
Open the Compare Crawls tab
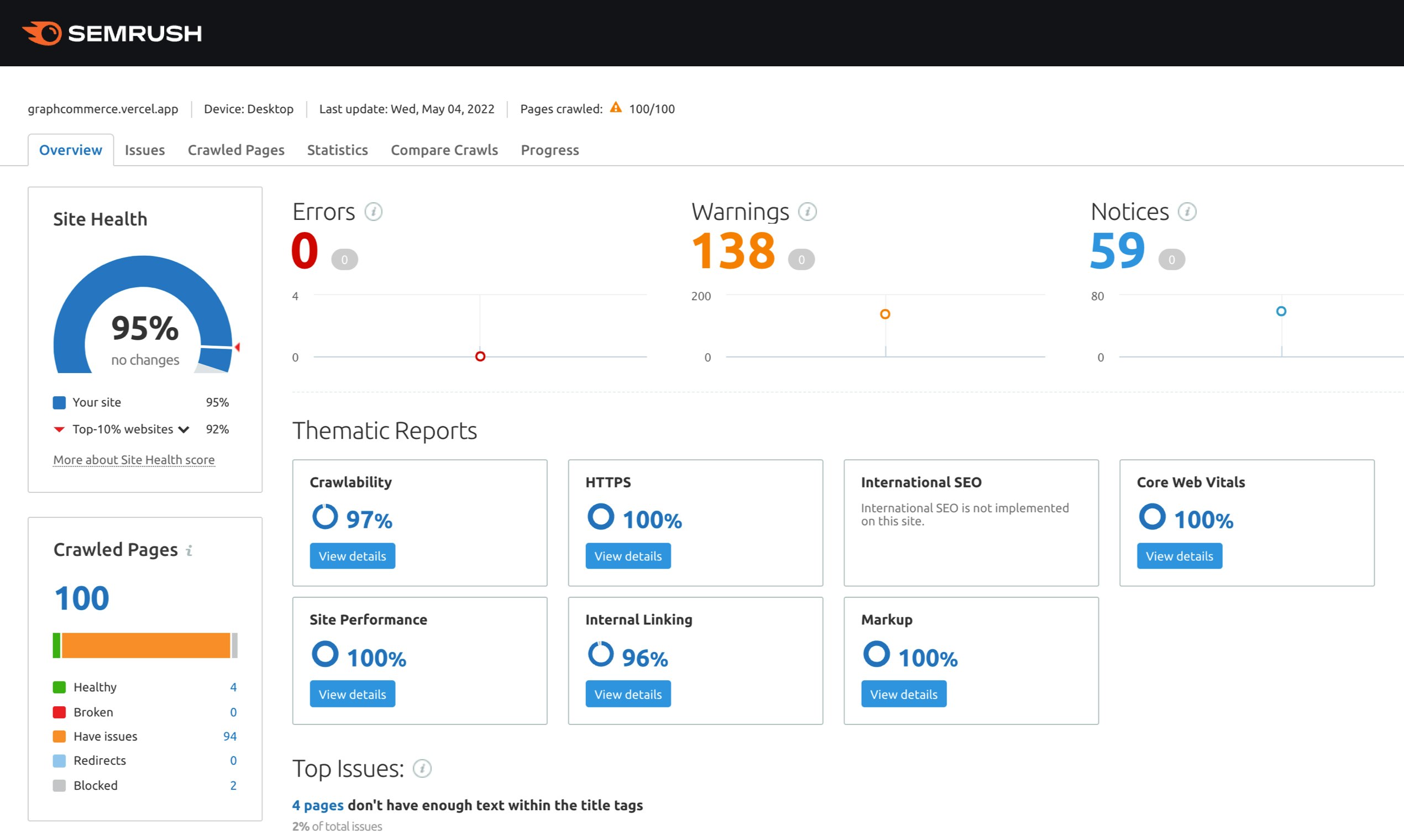tap(444, 150)
